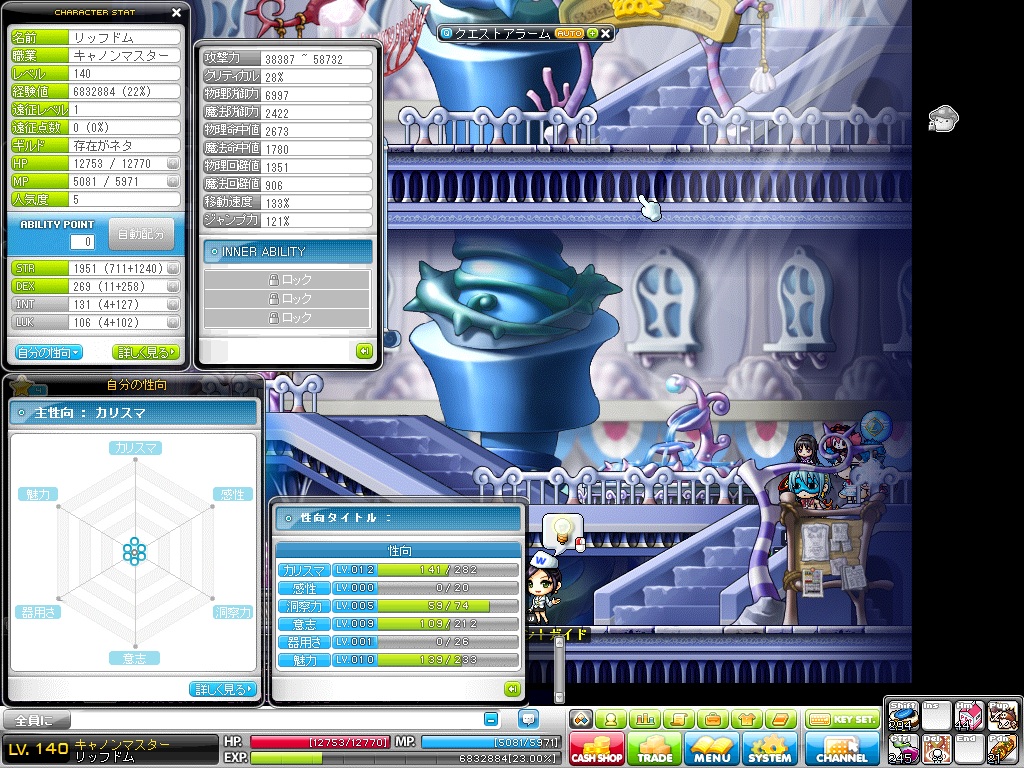
Task: Open the stats bar-chart icon in toolbar
Action: coord(645,719)
